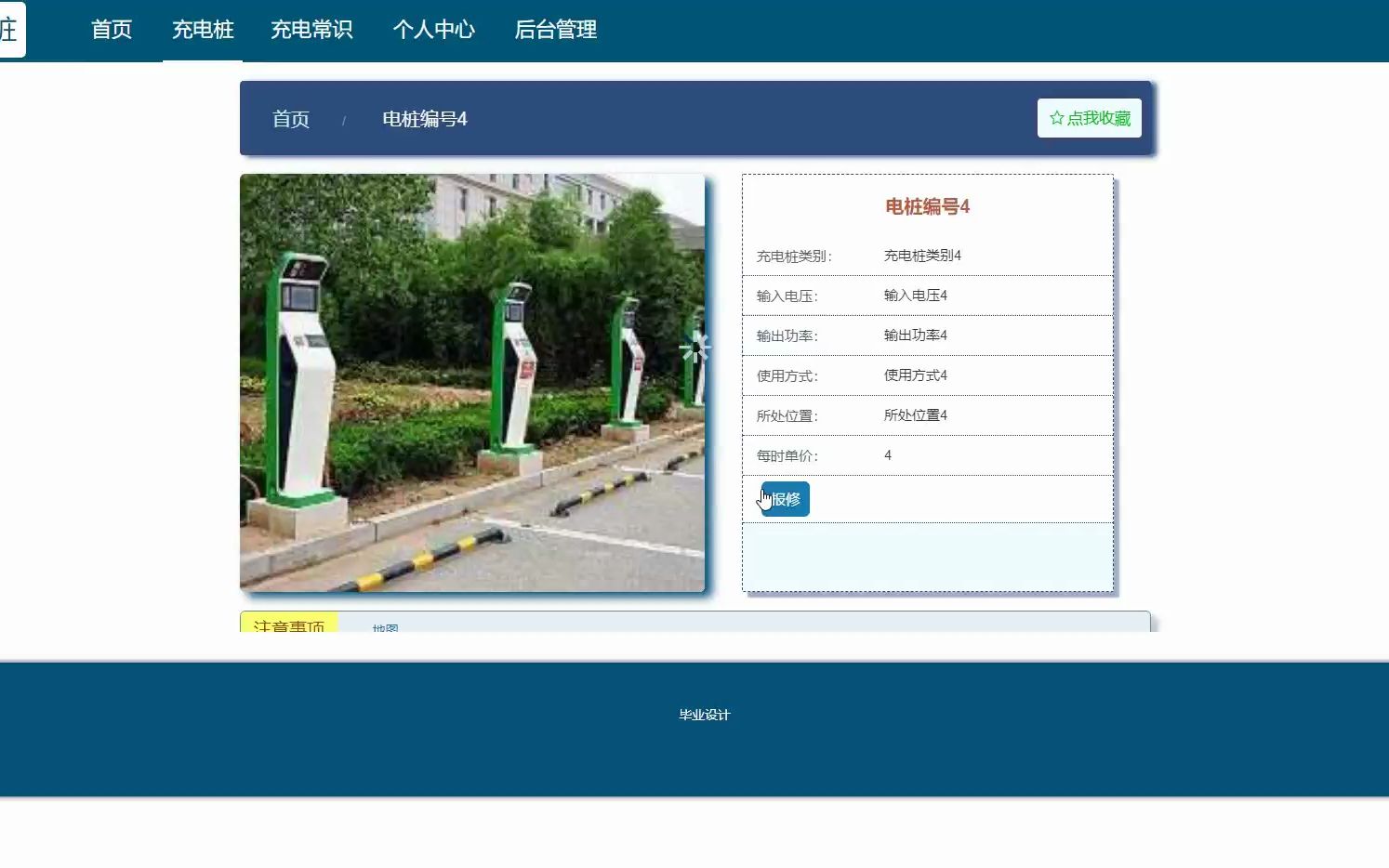Screen dimensions: 1389x868
Task: Click the charging pile photo
Action: point(472,383)
